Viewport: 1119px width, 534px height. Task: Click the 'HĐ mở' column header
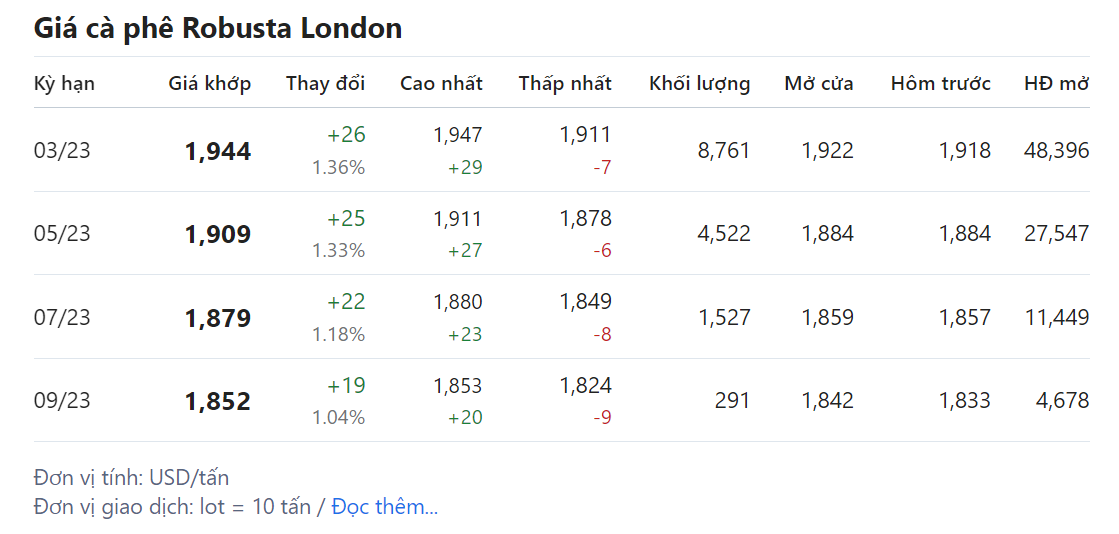1057,84
